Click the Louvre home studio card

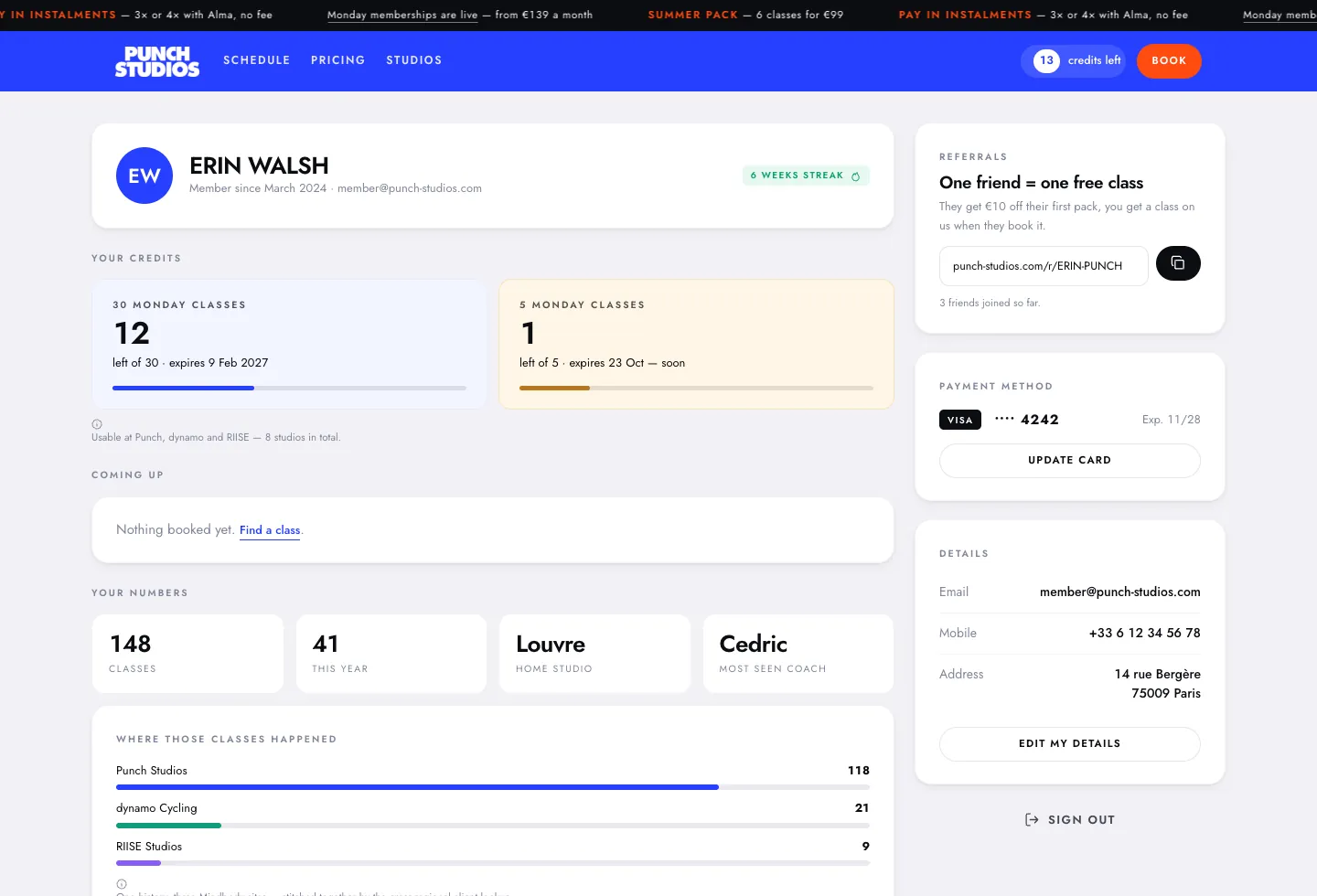coord(594,654)
